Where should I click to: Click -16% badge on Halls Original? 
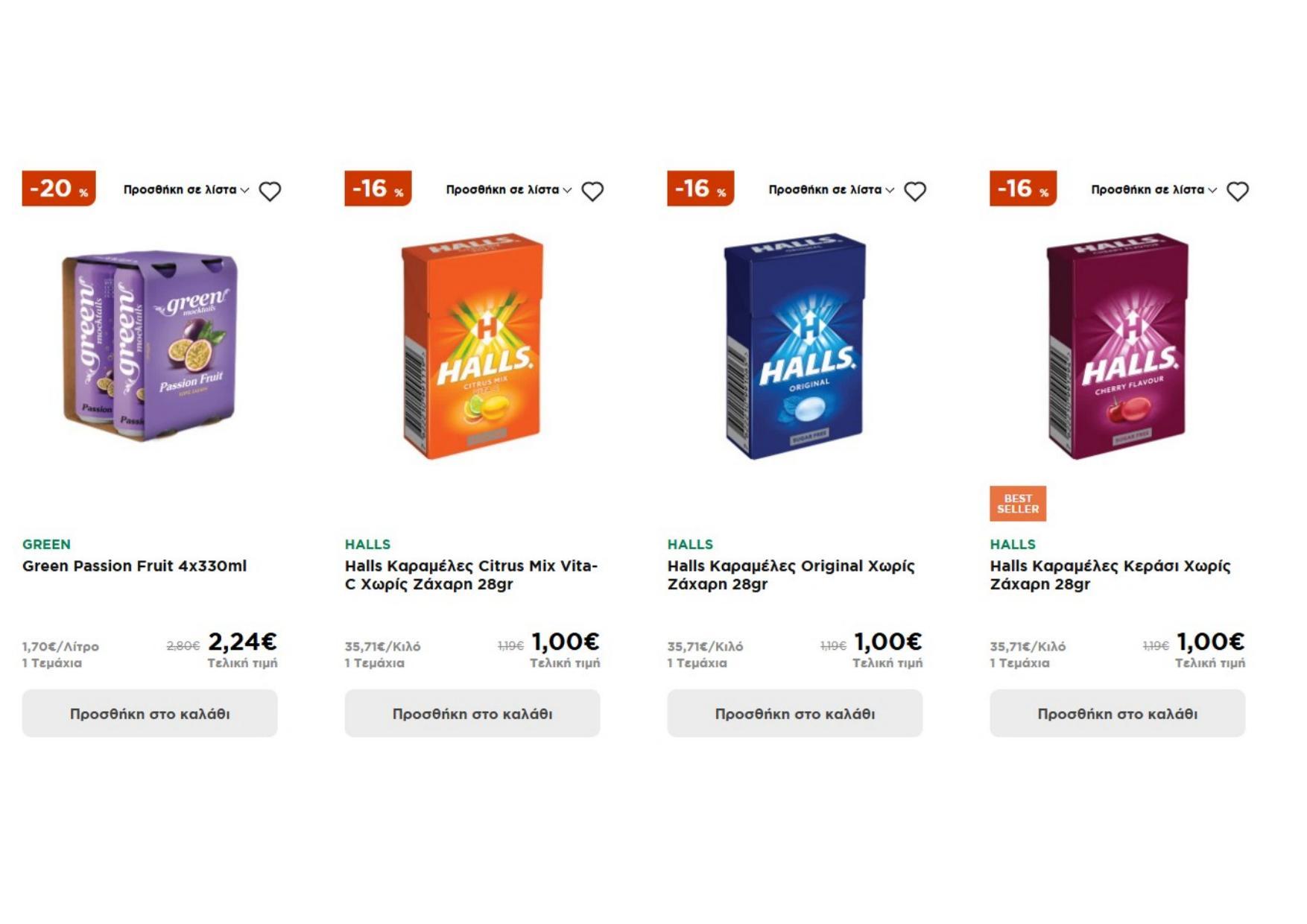700,189
